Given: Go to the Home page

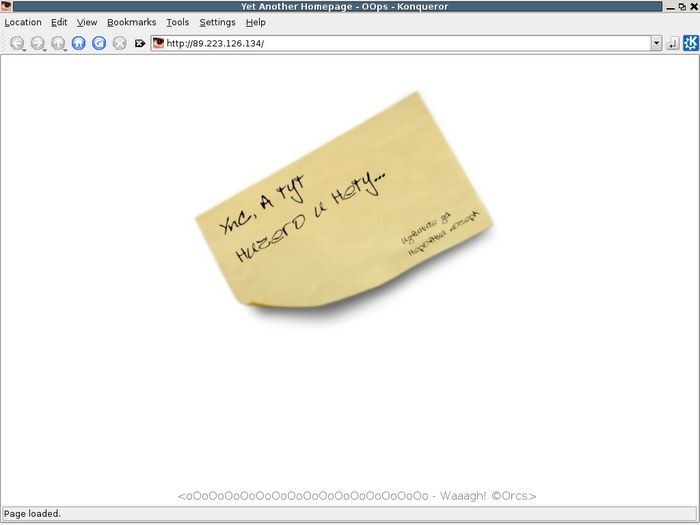Looking at the screenshot, I should 79,44.
